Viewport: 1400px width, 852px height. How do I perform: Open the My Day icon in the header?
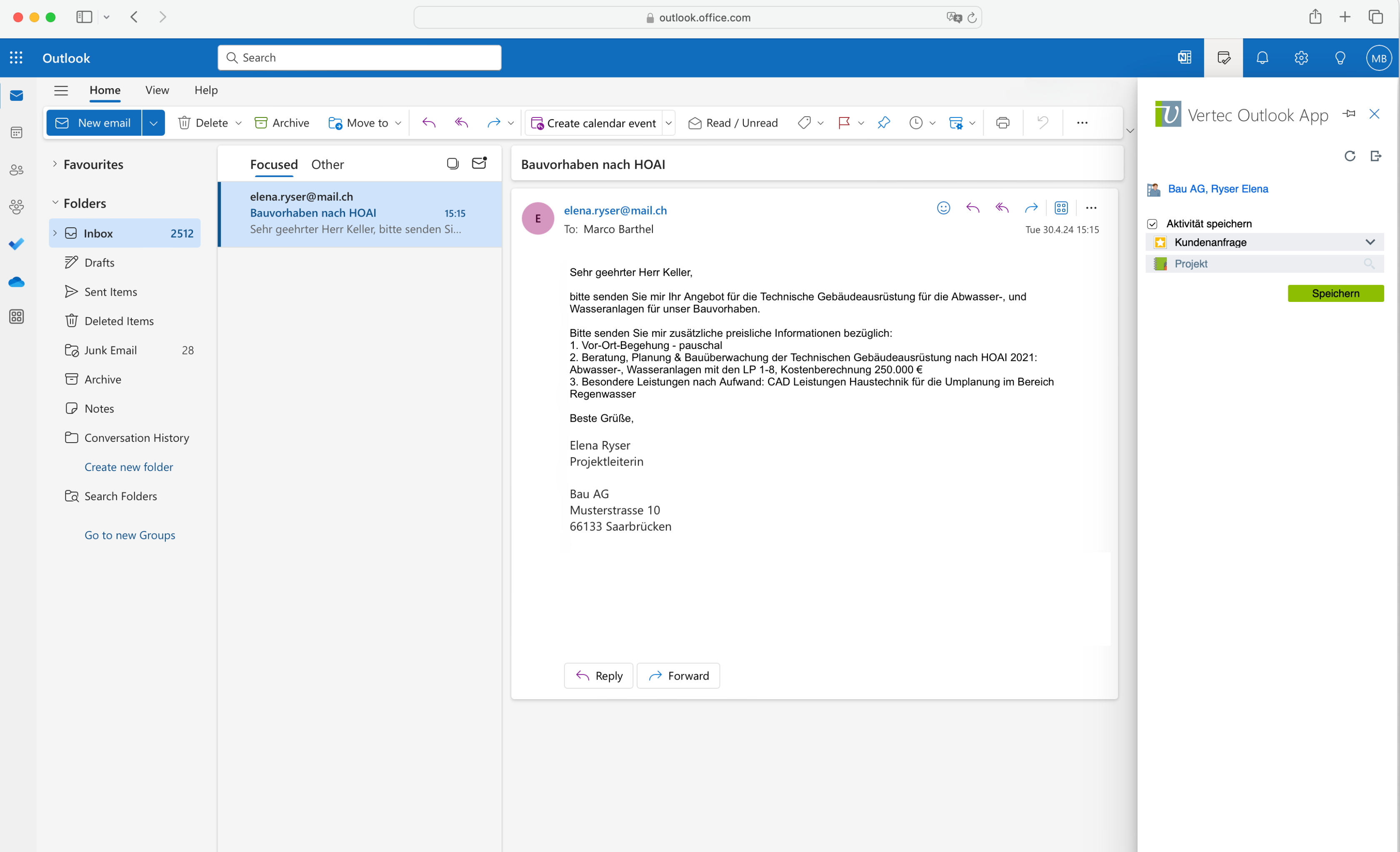click(1223, 58)
